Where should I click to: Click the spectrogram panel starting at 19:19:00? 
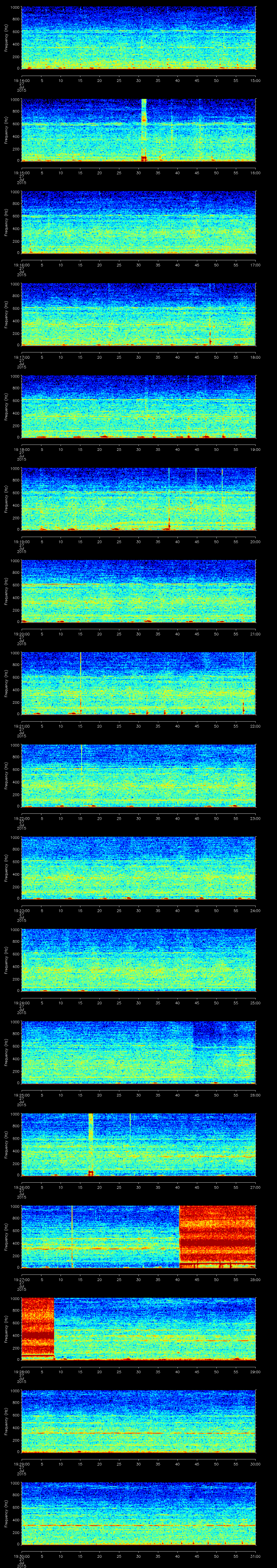click(x=138, y=499)
